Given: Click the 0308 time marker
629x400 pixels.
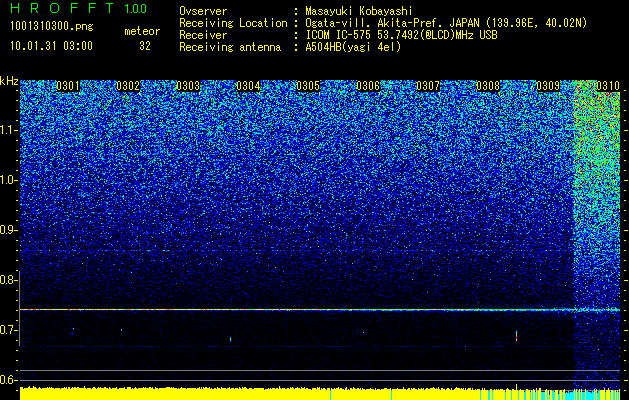Looking at the screenshot, I should click(488, 86).
